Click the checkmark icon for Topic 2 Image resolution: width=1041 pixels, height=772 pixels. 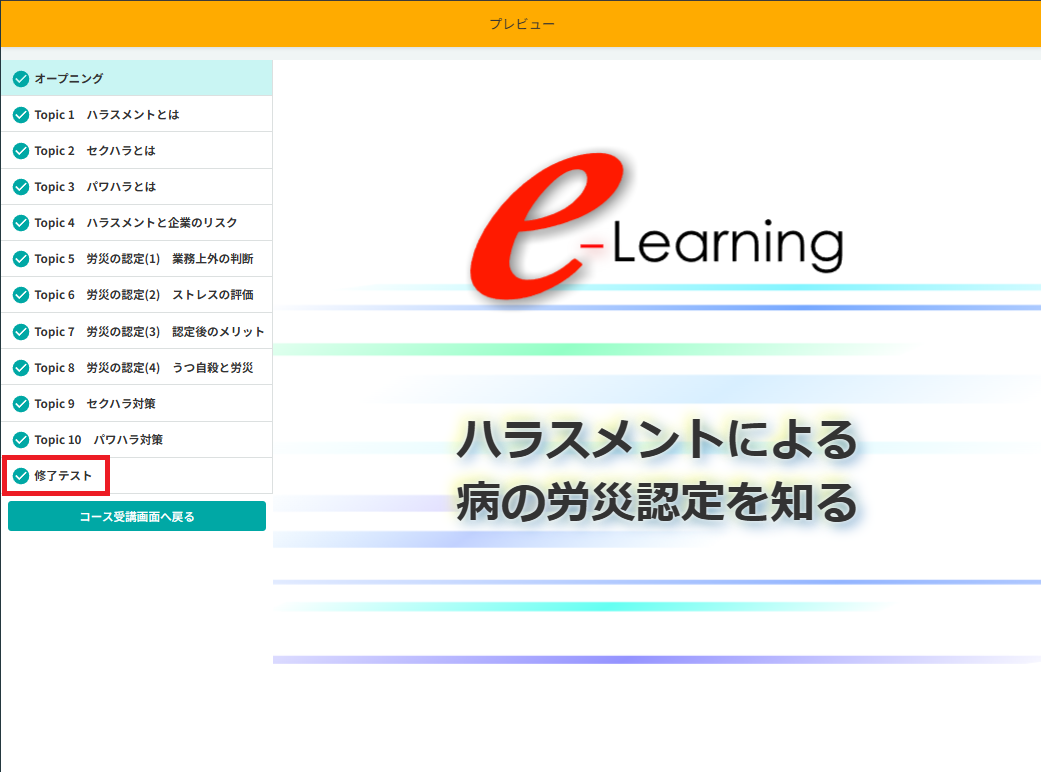21,151
